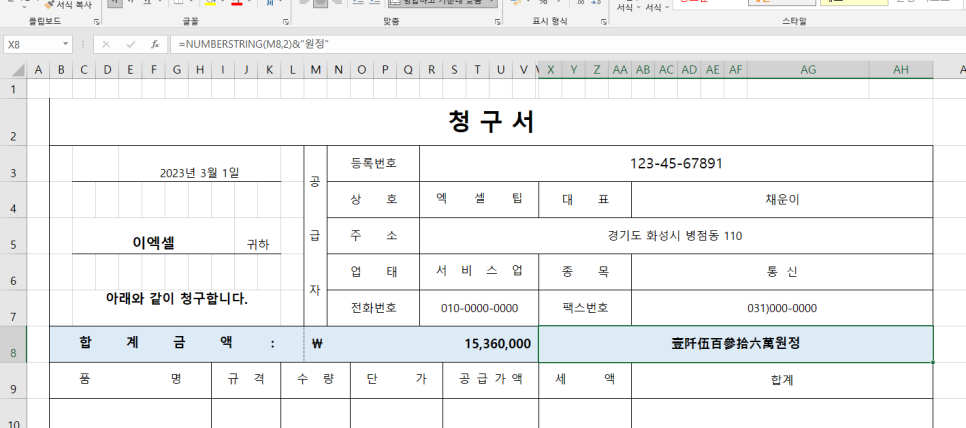Click the fax number 031)000-0000 cell
The height and width of the screenshot is (428, 966).
782,308
